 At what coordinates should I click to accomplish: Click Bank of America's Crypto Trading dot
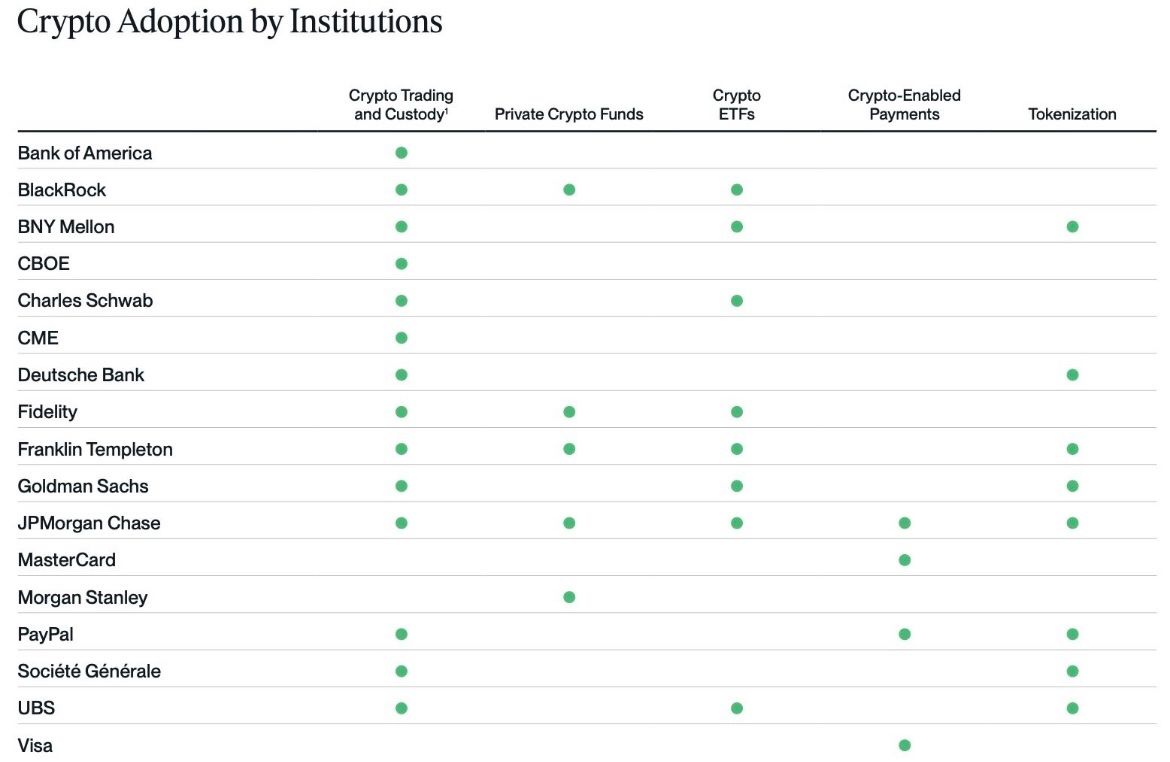401,153
